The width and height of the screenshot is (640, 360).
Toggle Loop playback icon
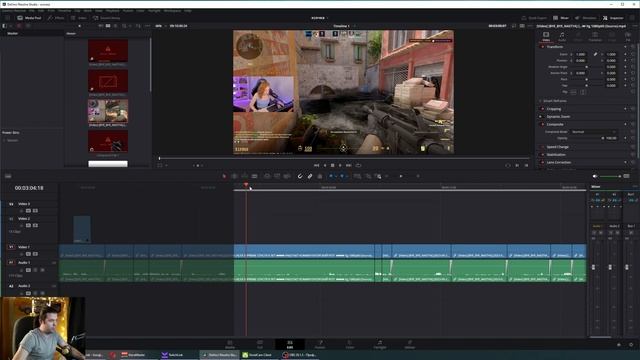[x=358, y=165]
